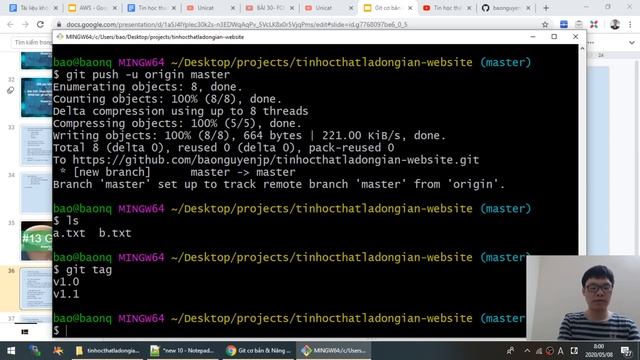Minimize the MINGW64 terminal window

coord(533,37)
